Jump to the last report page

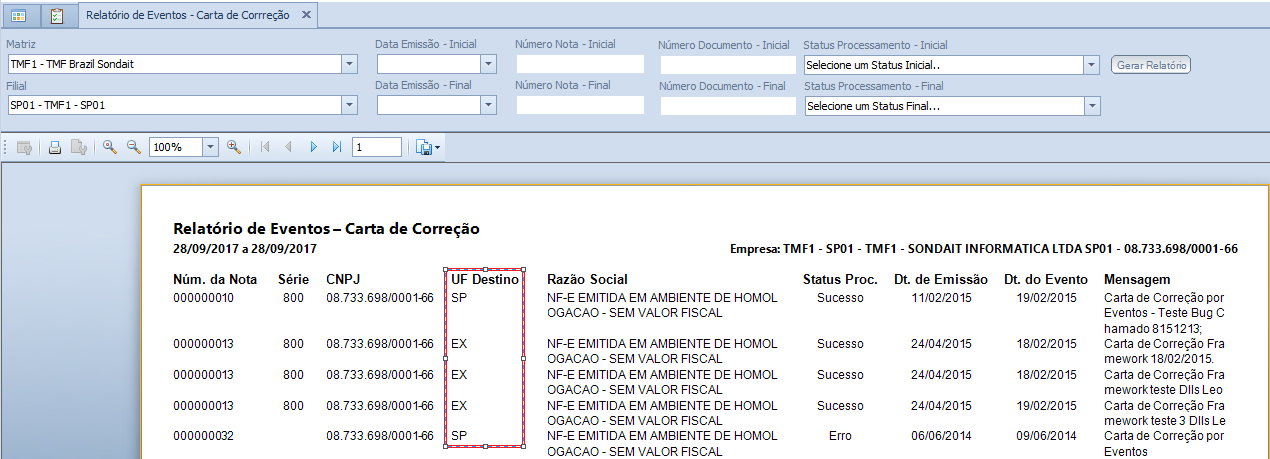(x=337, y=147)
